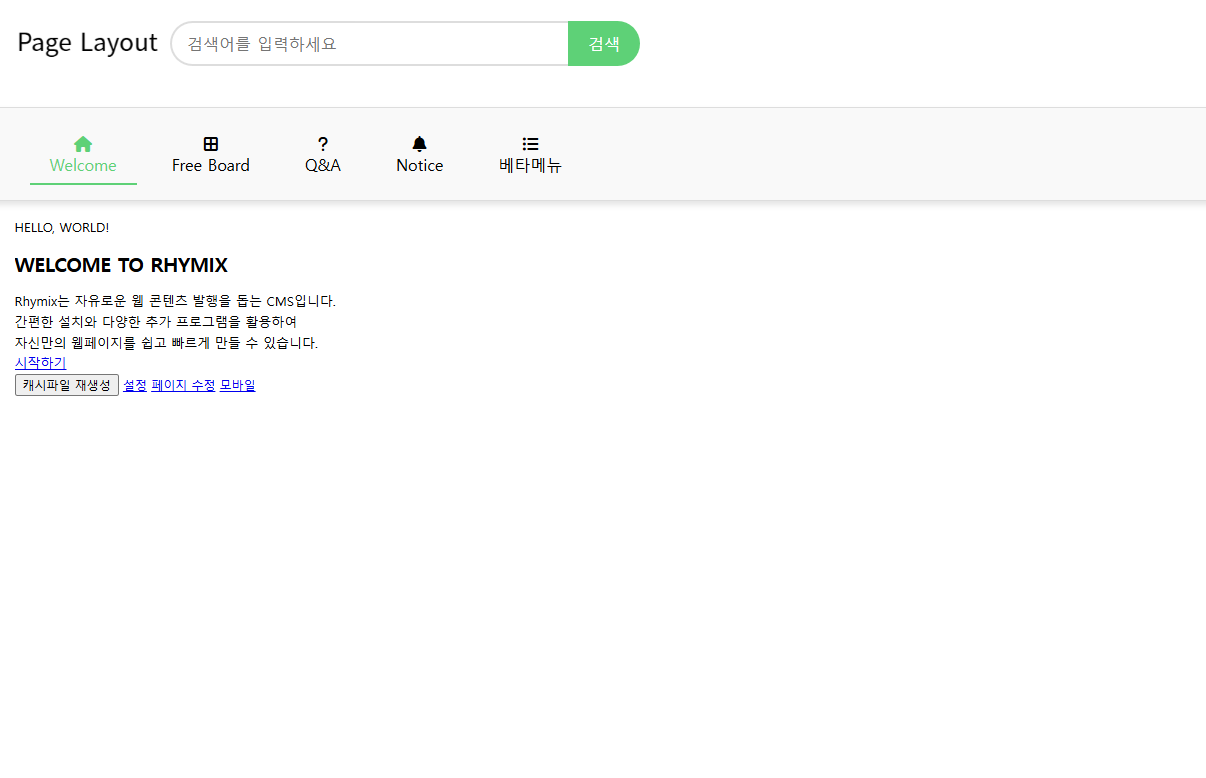Screen dimensions: 1206x778
Task: Click the grid icon above Free Board
Action: point(211,144)
